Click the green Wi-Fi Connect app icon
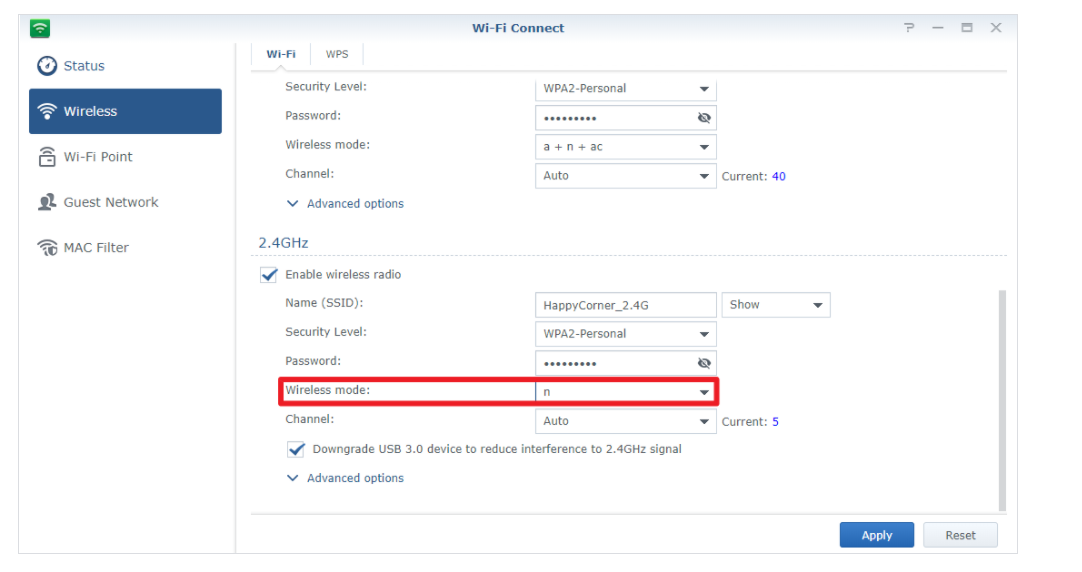The height and width of the screenshot is (572, 1082). pos(40,28)
